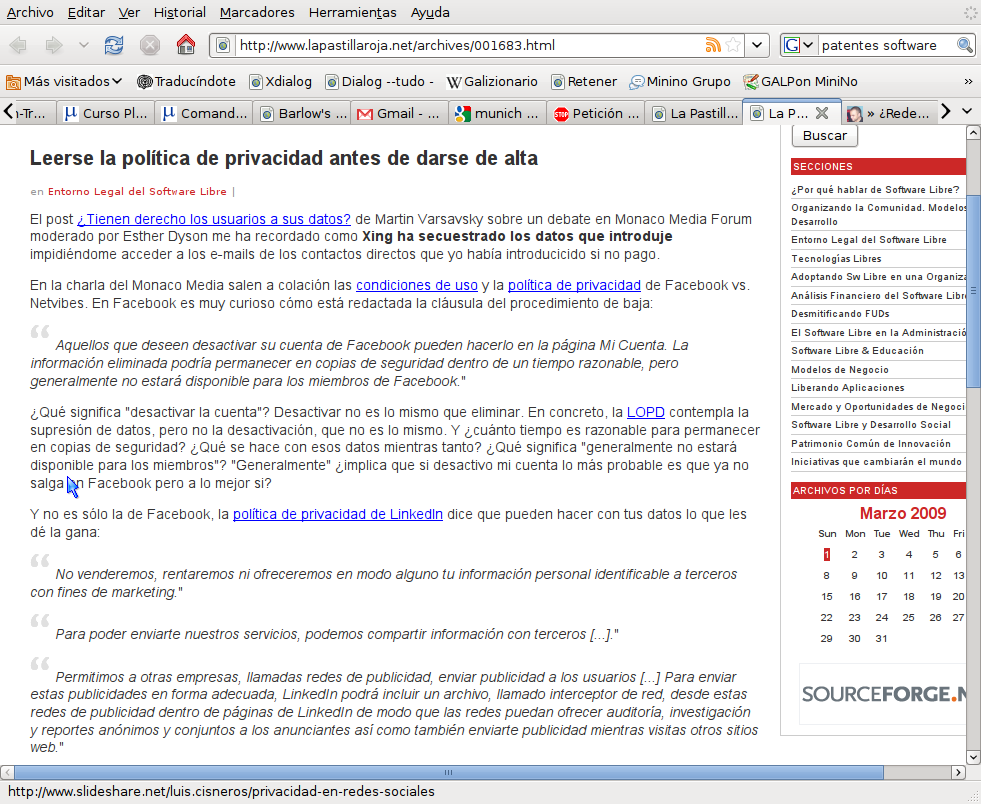The width and height of the screenshot is (981, 804).
Task: Open the Marcadores menu
Action: click(257, 13)
